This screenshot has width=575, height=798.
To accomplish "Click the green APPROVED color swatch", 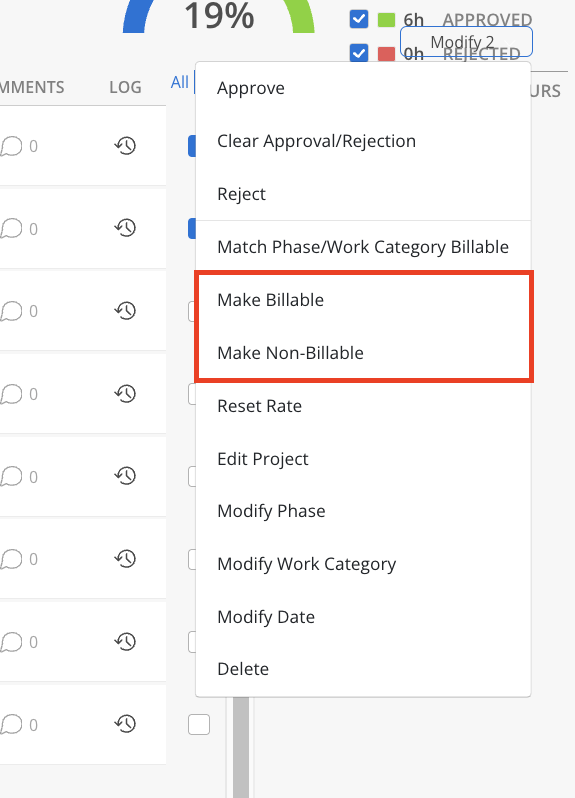I will pos(386,20).
